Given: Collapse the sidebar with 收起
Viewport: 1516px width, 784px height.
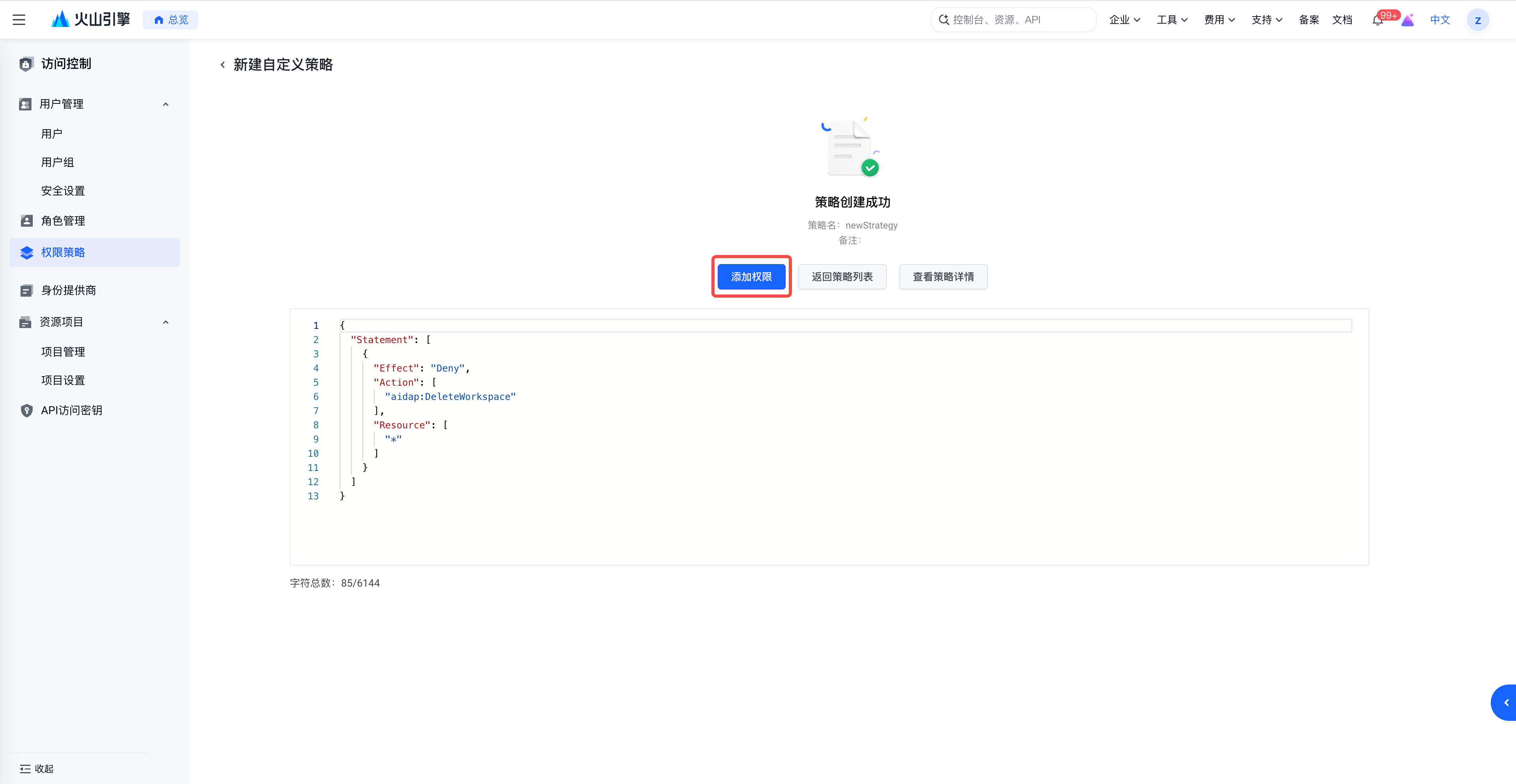Looking at the screenshot, I should pos(36,769).
